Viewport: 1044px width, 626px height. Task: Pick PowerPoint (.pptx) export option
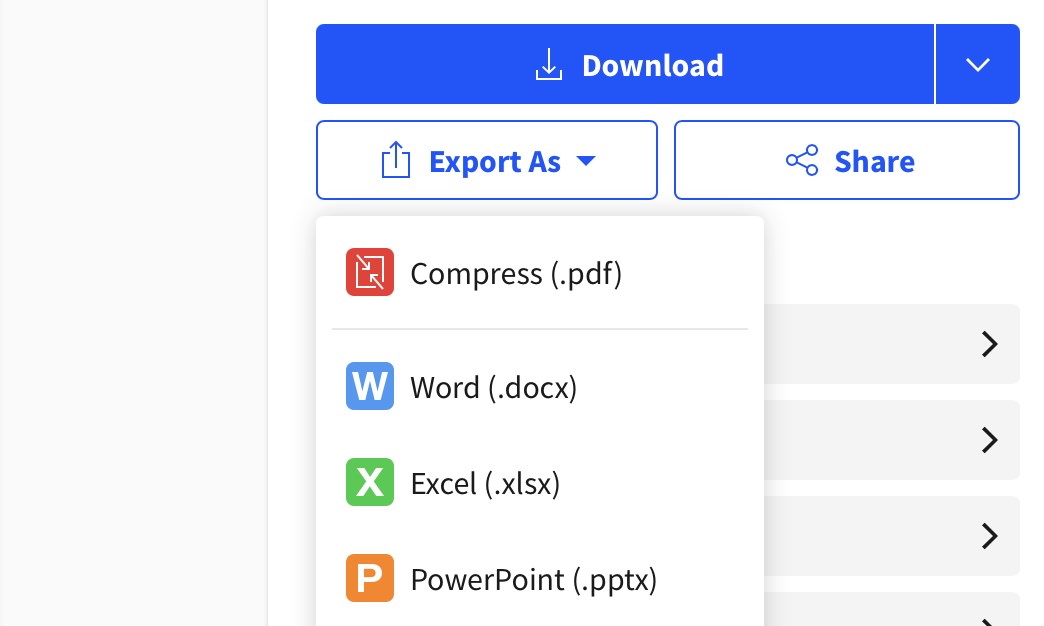[x=533, y=579]
